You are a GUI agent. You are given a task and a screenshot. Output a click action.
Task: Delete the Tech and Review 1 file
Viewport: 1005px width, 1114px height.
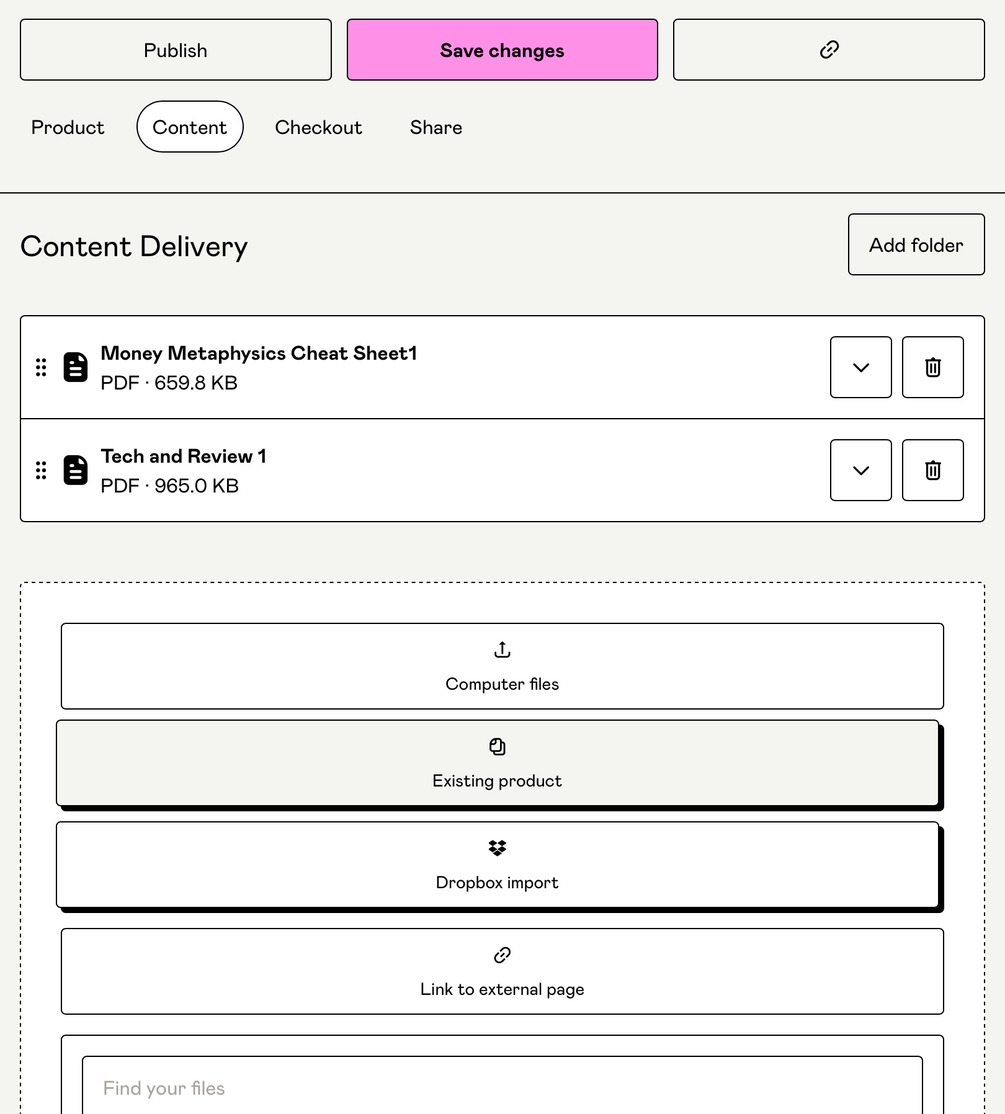[932, 470]
